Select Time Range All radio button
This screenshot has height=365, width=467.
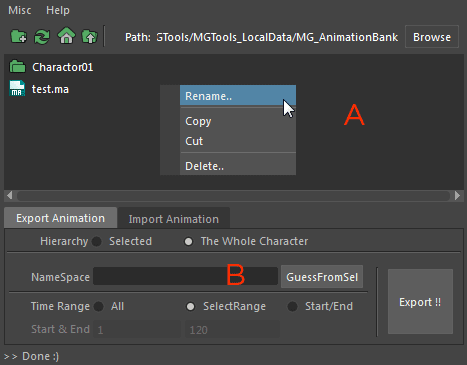click(99, 306)
